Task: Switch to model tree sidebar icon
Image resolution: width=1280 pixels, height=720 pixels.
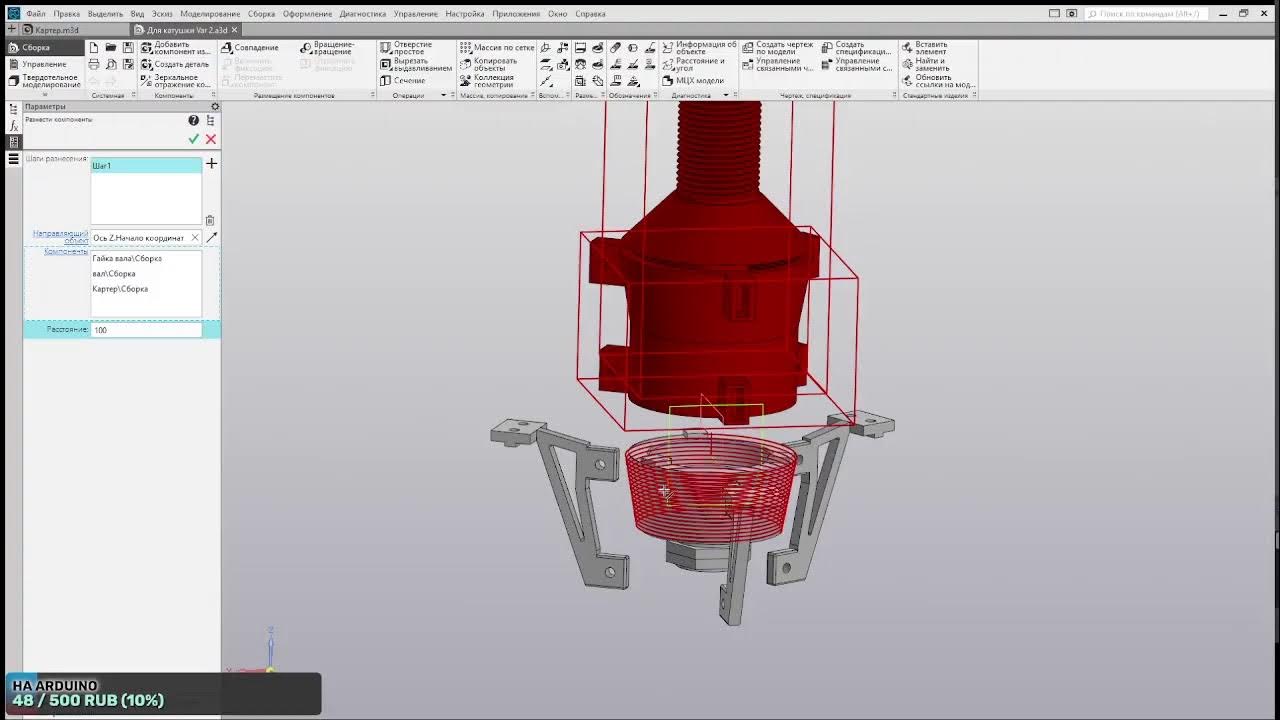Action: pos(13,108)
